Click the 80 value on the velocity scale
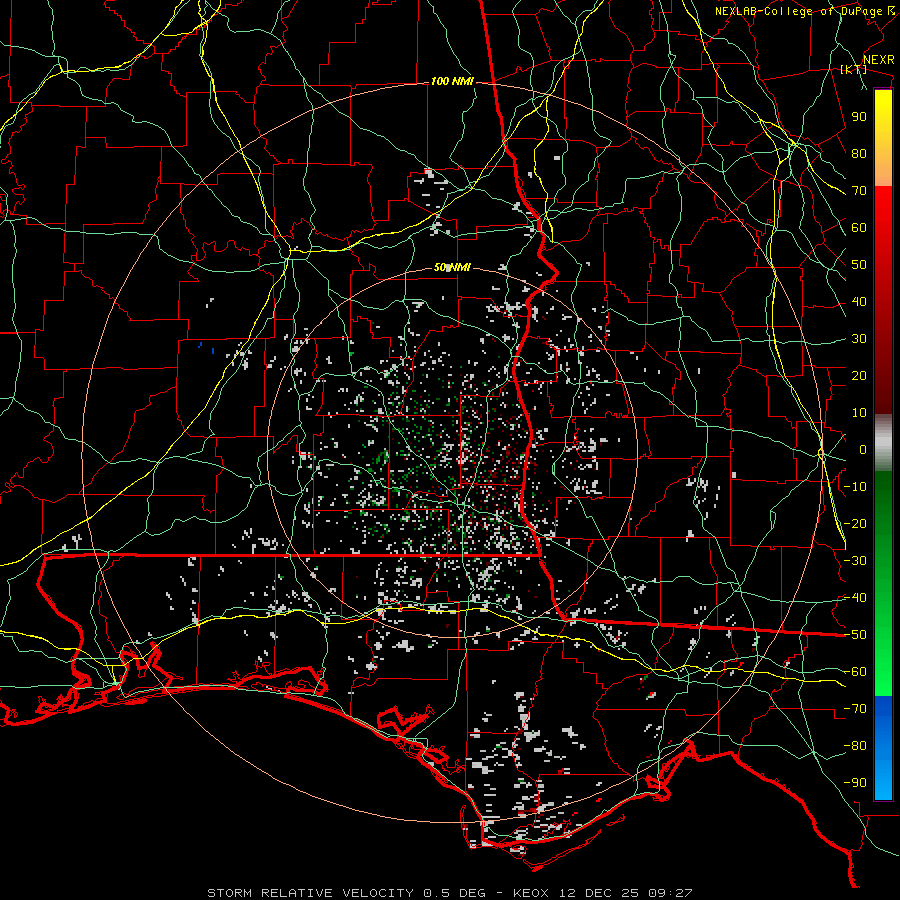The image size is (900, 900). click(x=859, y=154)
